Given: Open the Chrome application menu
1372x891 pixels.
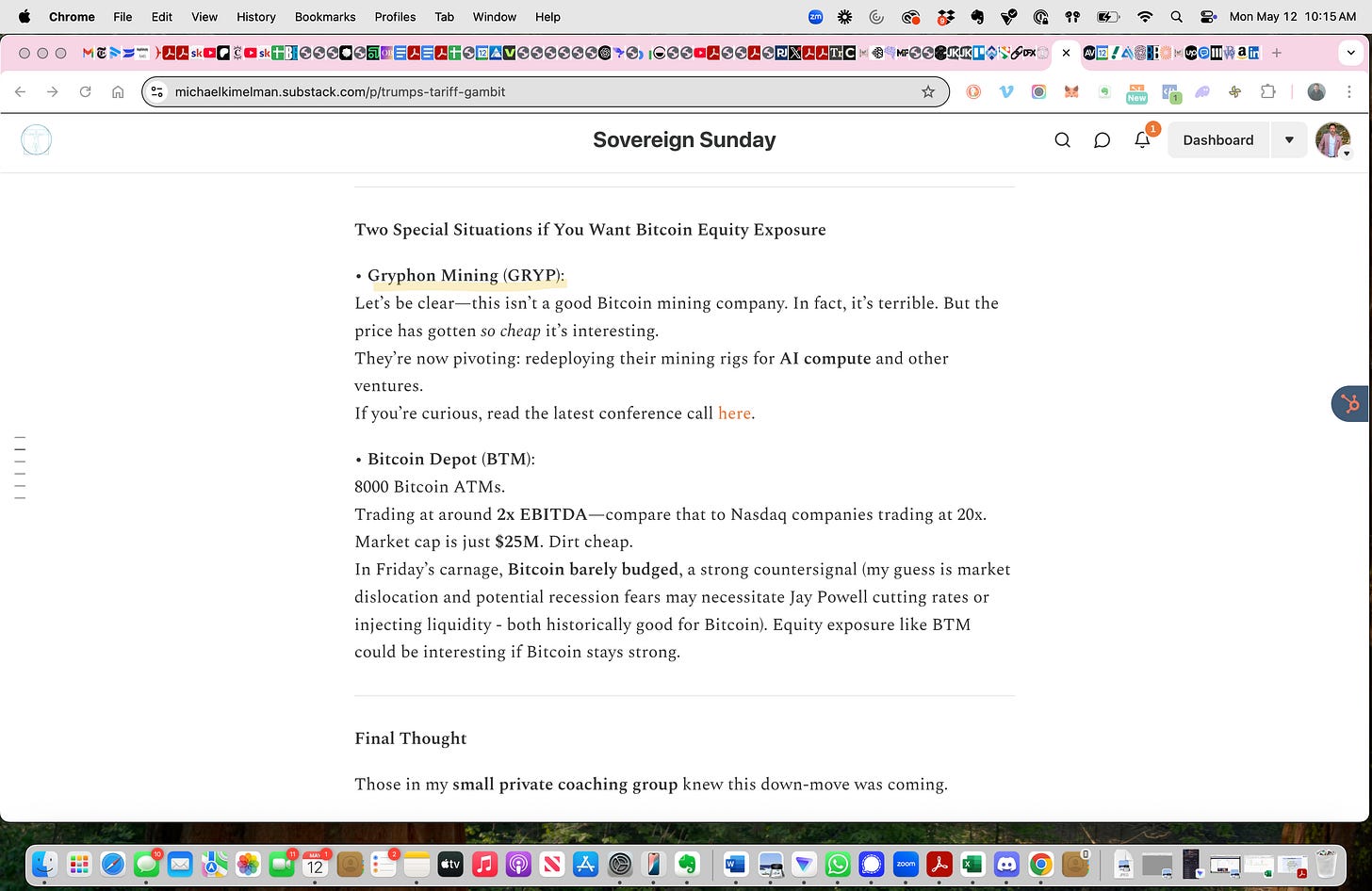Looking at the screenshot, I should point(72,16).
